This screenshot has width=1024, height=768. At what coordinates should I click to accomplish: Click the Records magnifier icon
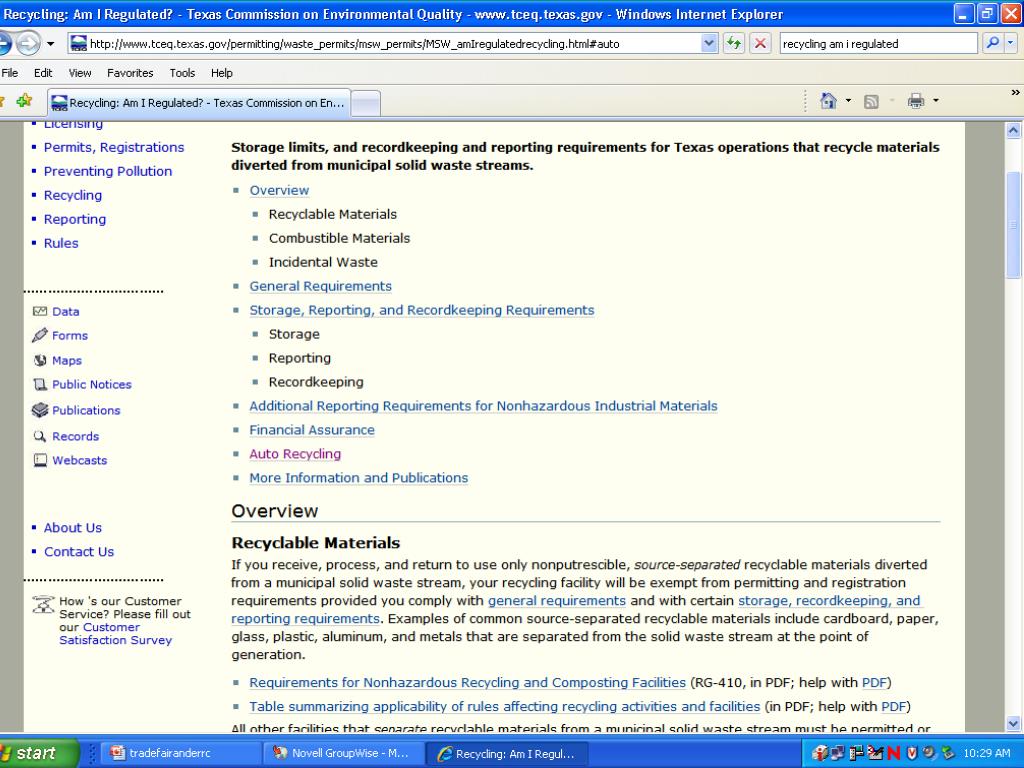40,436
